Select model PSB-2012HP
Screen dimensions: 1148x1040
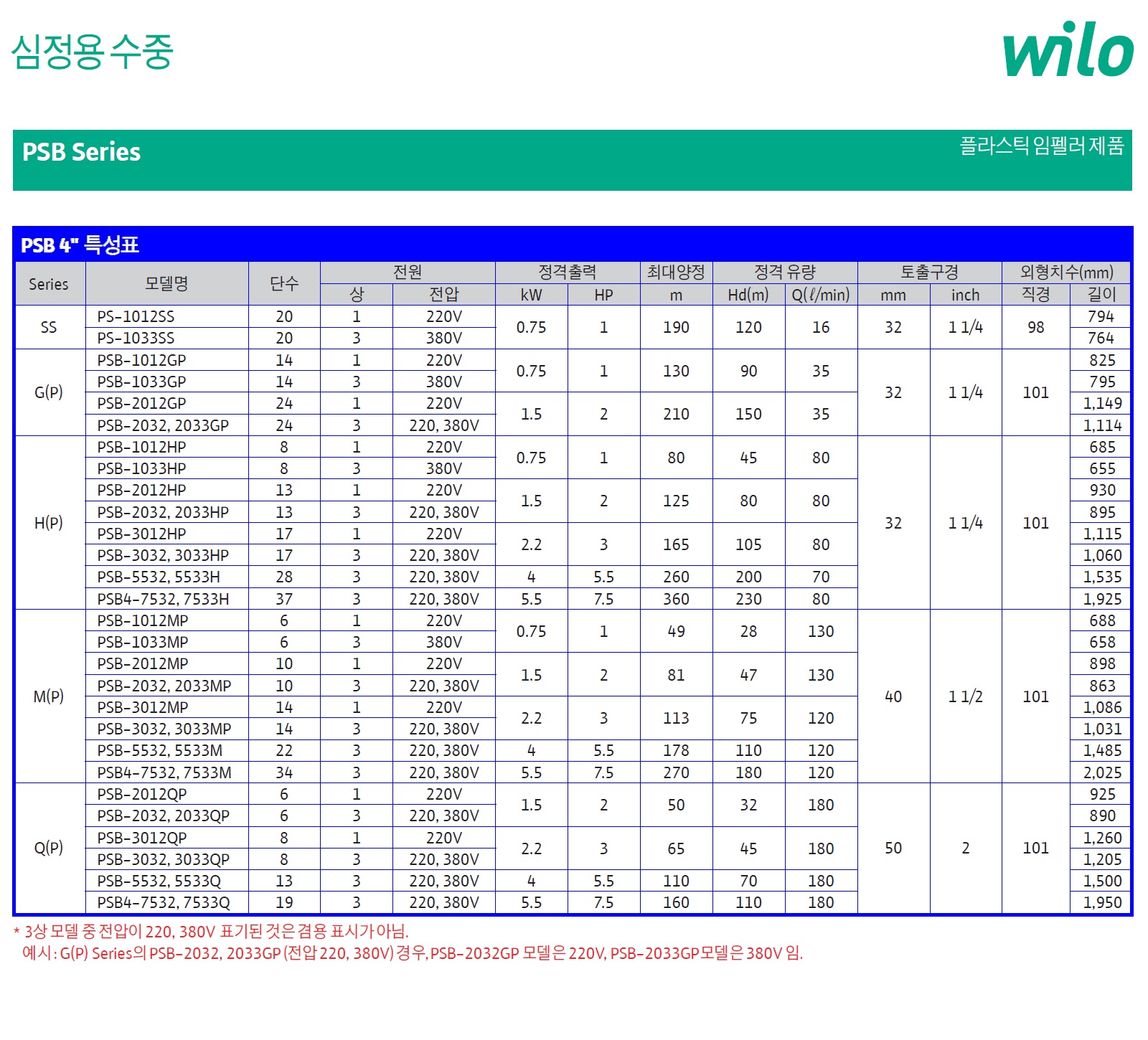pos(141,490)
